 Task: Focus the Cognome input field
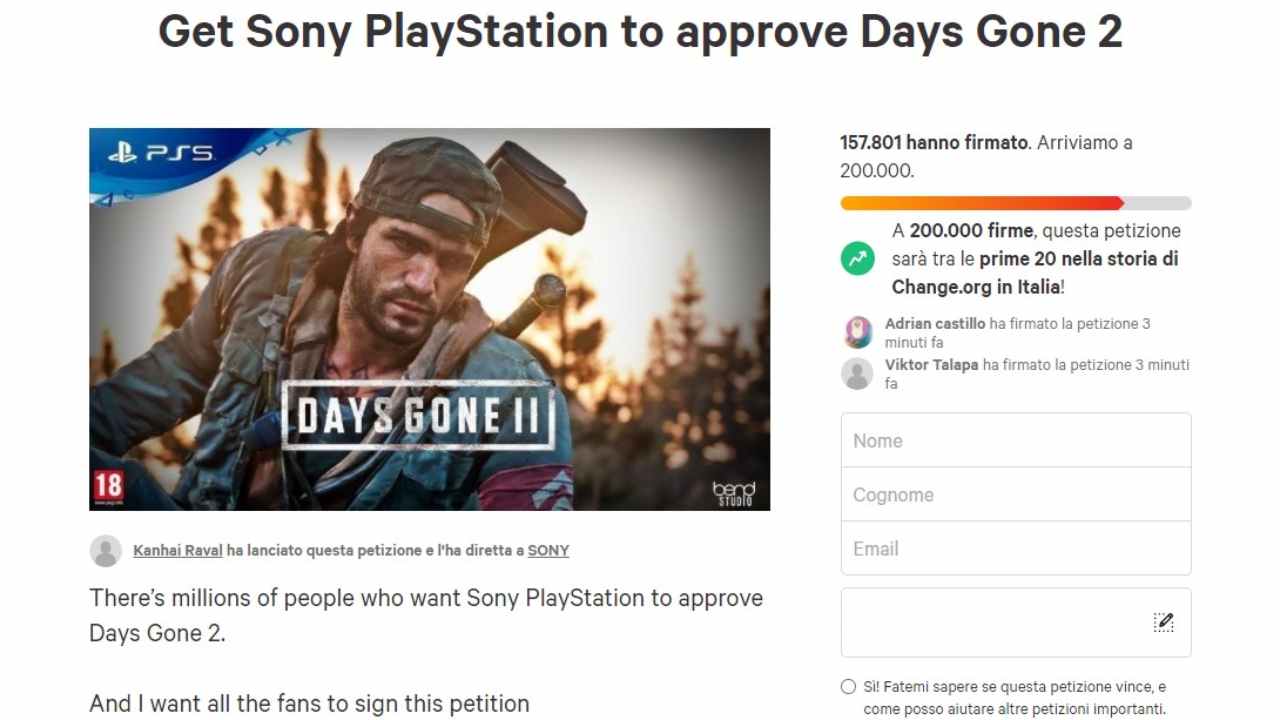tap(1015, 495)
